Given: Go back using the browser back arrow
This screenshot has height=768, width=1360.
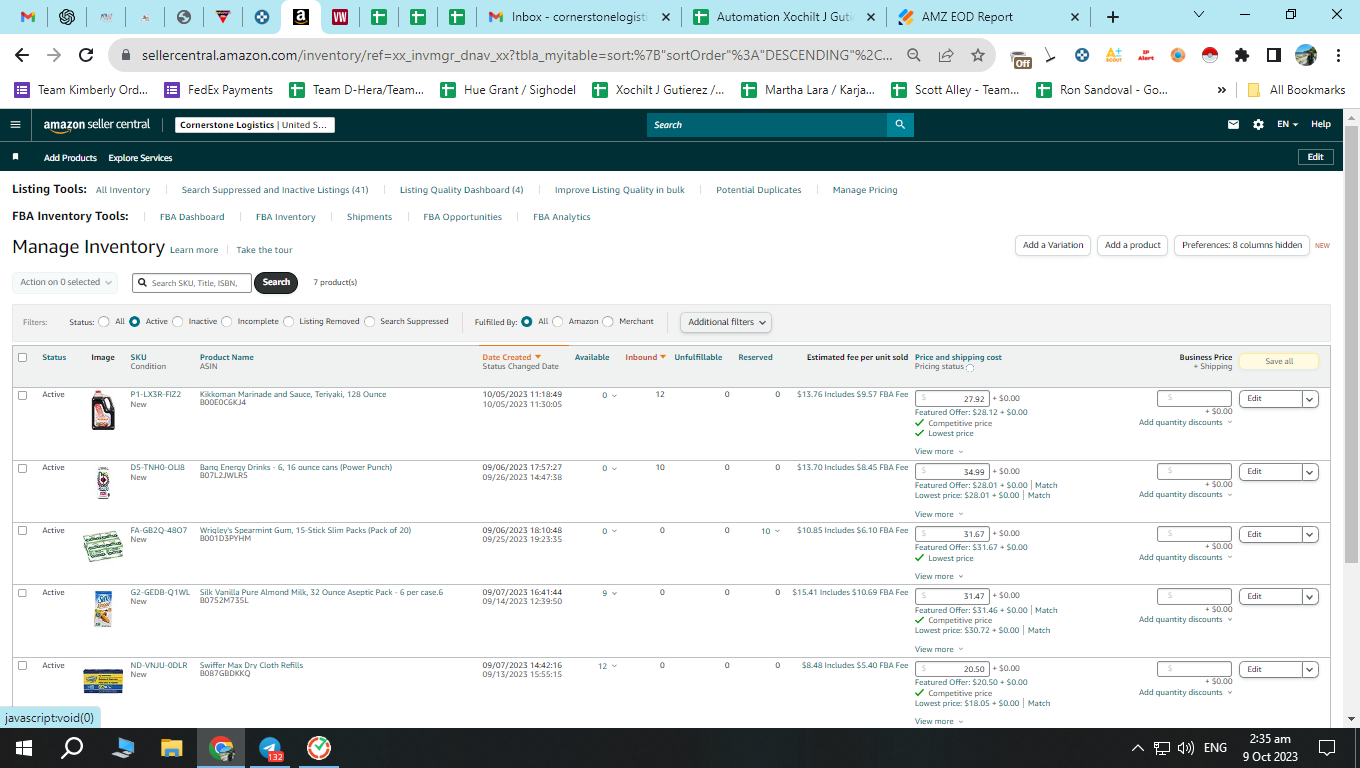Looking at the screenshot, I should pyautogui.click(x=22, y=56).
